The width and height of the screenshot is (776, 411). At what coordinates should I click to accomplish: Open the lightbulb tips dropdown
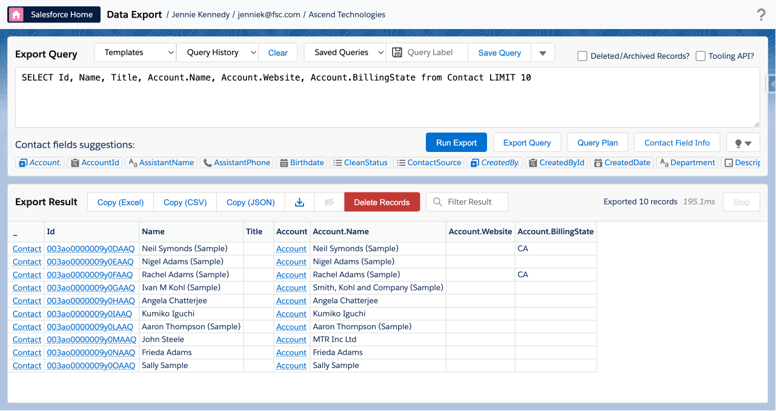743,143
